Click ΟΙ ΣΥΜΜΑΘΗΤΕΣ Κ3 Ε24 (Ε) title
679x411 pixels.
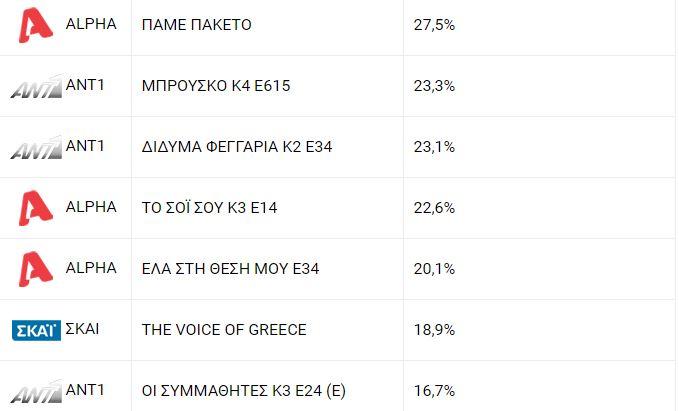(243, 391)
